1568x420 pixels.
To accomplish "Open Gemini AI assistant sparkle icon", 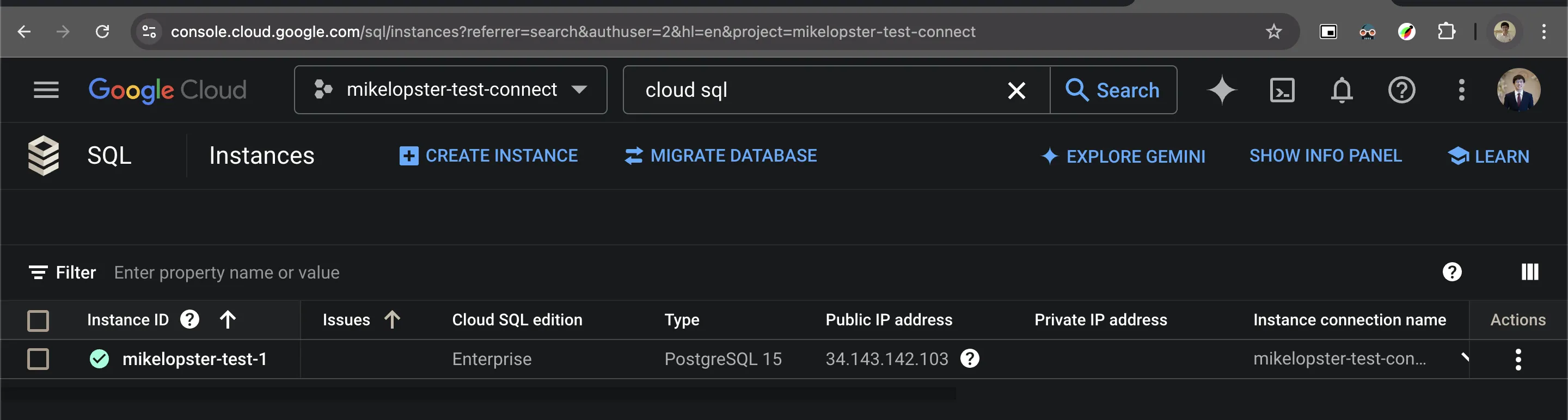I will coord(1222,90).
